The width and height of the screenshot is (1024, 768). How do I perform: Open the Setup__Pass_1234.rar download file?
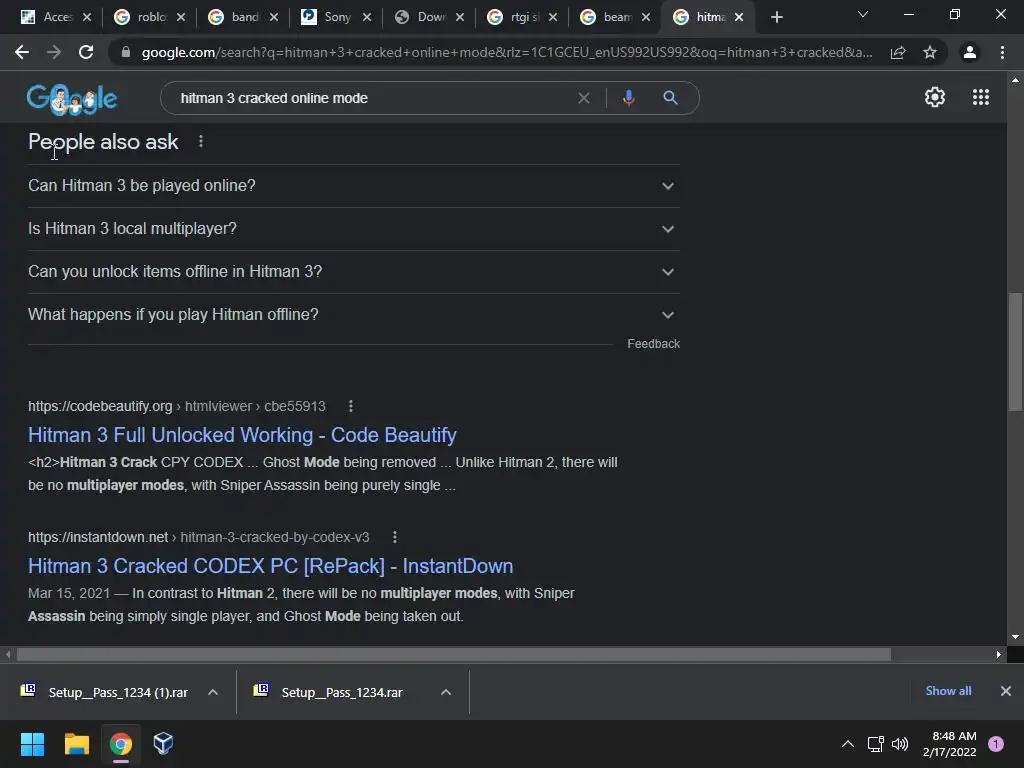(x=330, y=692)
